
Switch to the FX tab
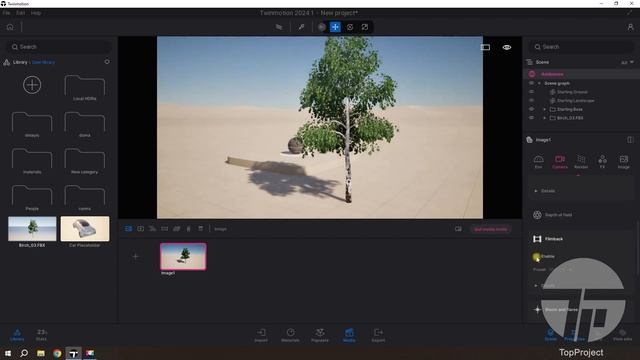point(602,162)
